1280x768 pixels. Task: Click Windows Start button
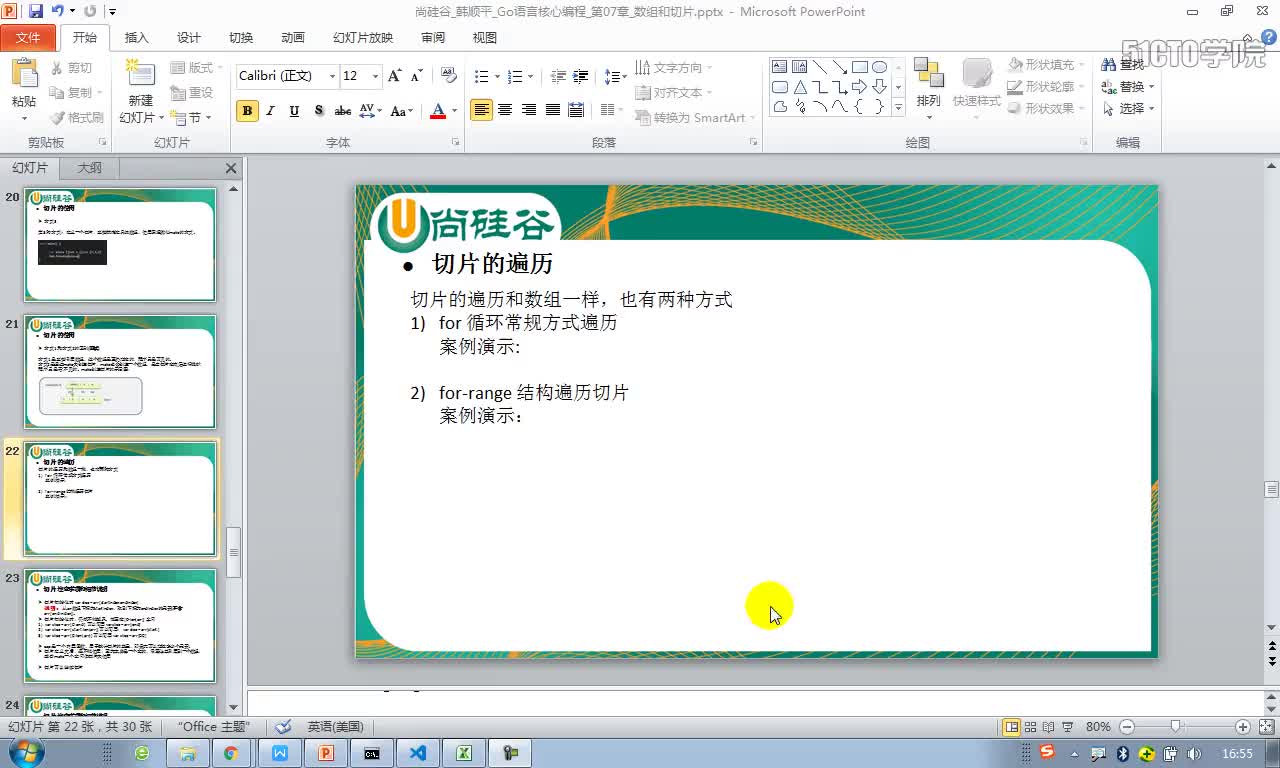(25, 752)
